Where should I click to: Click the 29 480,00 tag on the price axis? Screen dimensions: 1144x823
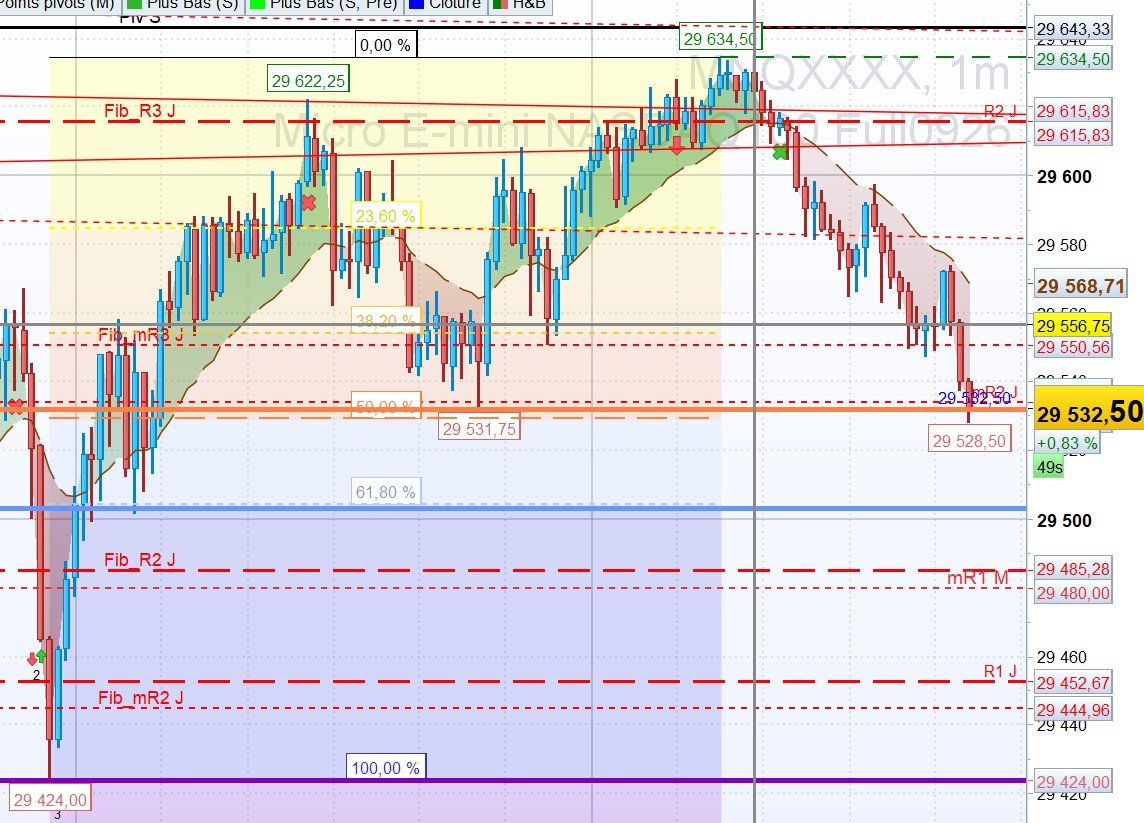click(1072, 593)
